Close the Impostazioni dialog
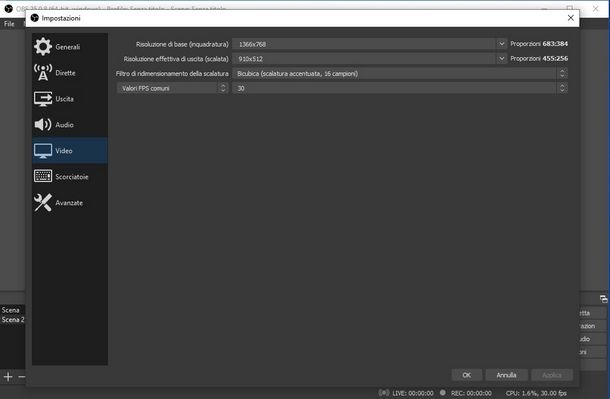610x399 pixels. pyautogui.click(x=570, y=18)
